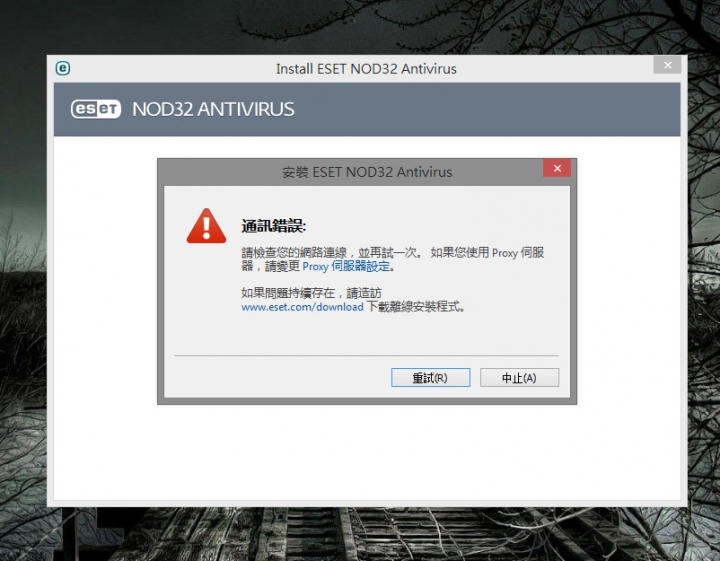Open the Proxy 伺服器設定 link
Screen dimensions: 720x561
point(348,267)
